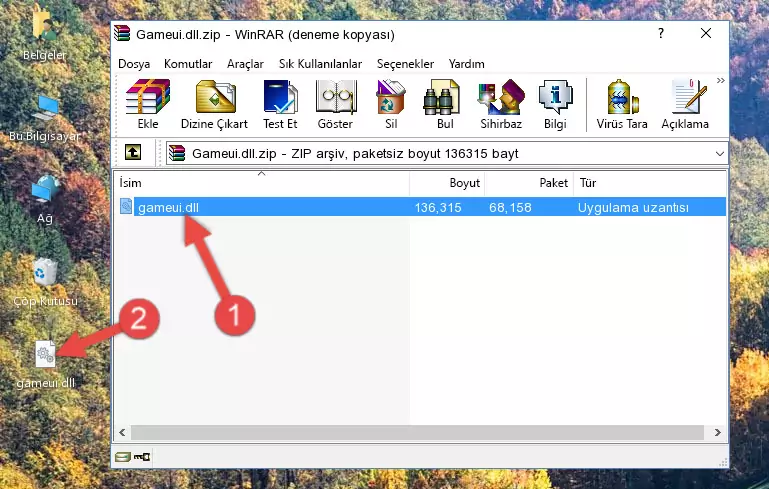Click the 68,158 packed size value

510,207
